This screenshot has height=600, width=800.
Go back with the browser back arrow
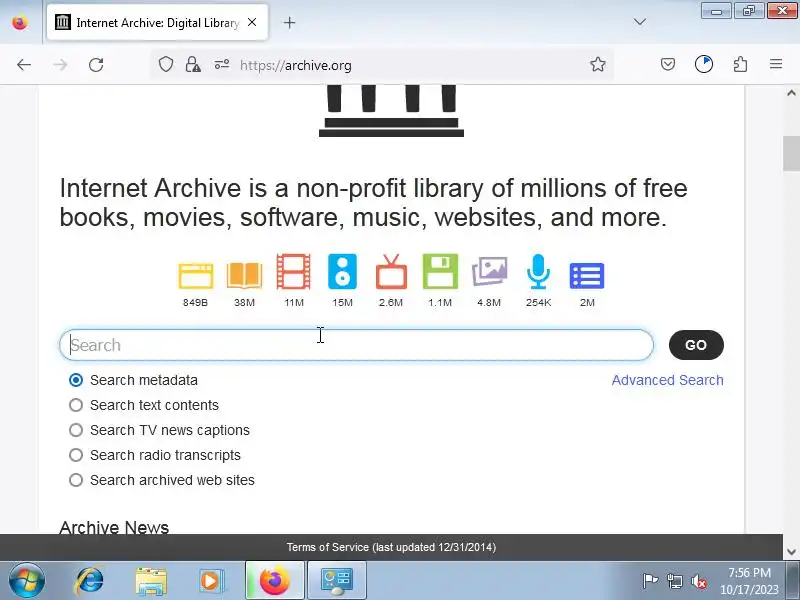pos(24,65)
